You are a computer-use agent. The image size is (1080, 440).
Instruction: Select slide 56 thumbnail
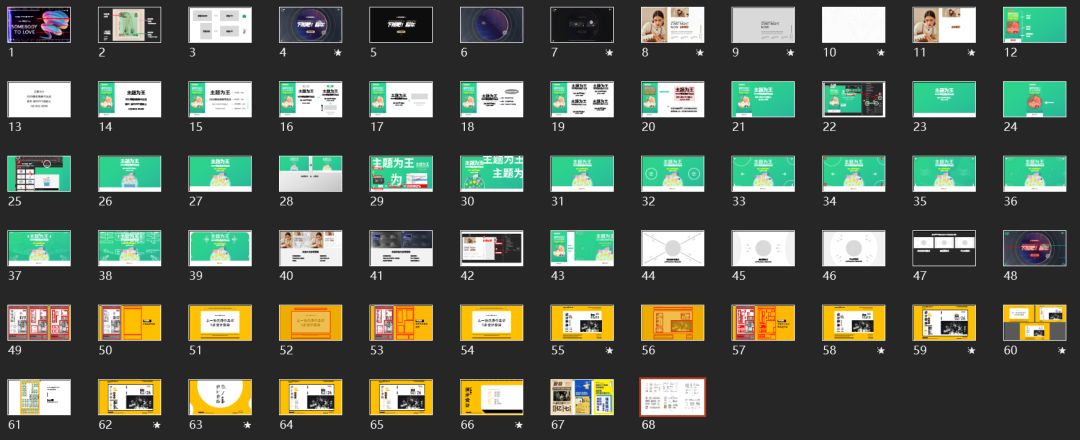tap(673, 322)
